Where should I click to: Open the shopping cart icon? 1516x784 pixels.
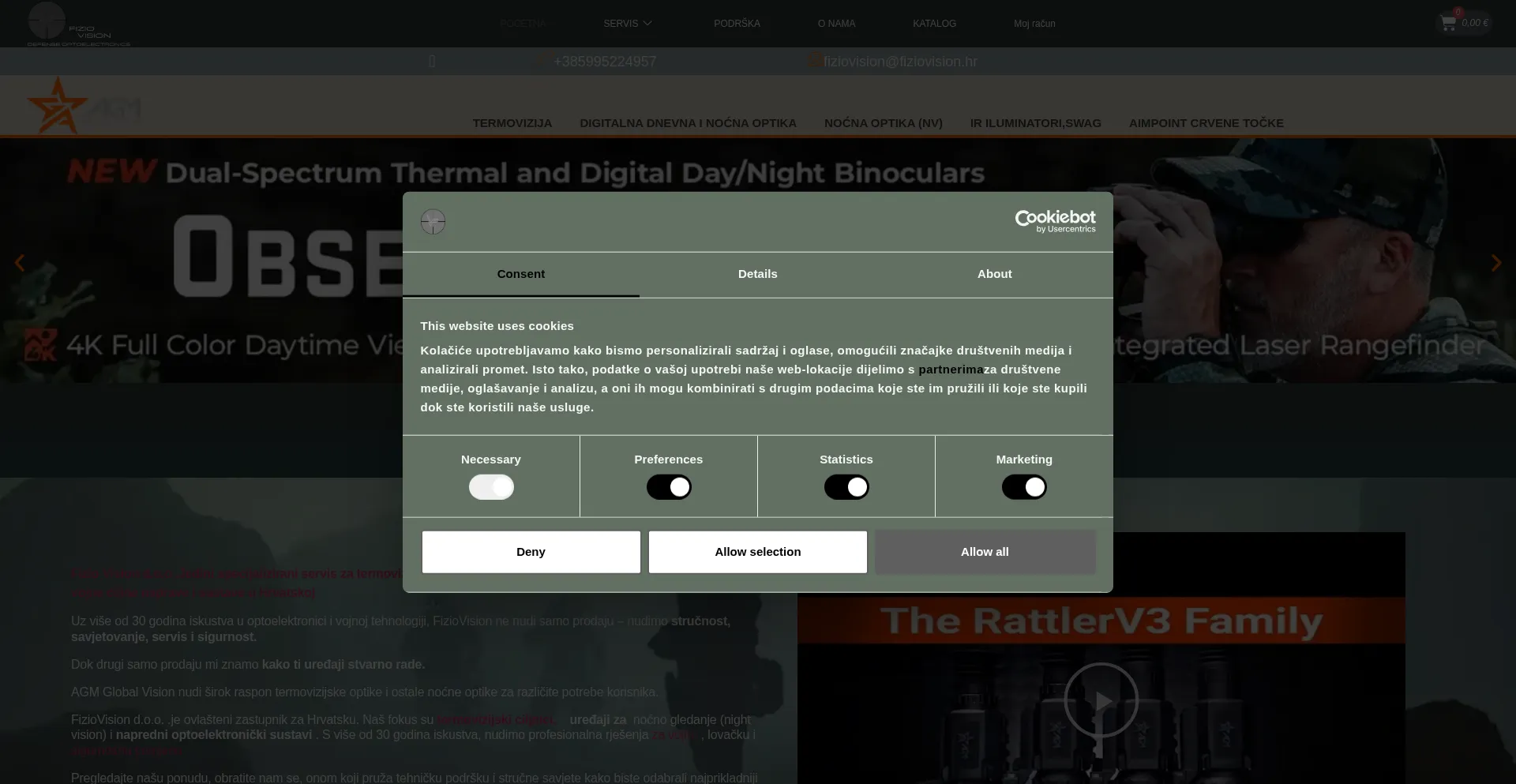[x=1448, y=24]
